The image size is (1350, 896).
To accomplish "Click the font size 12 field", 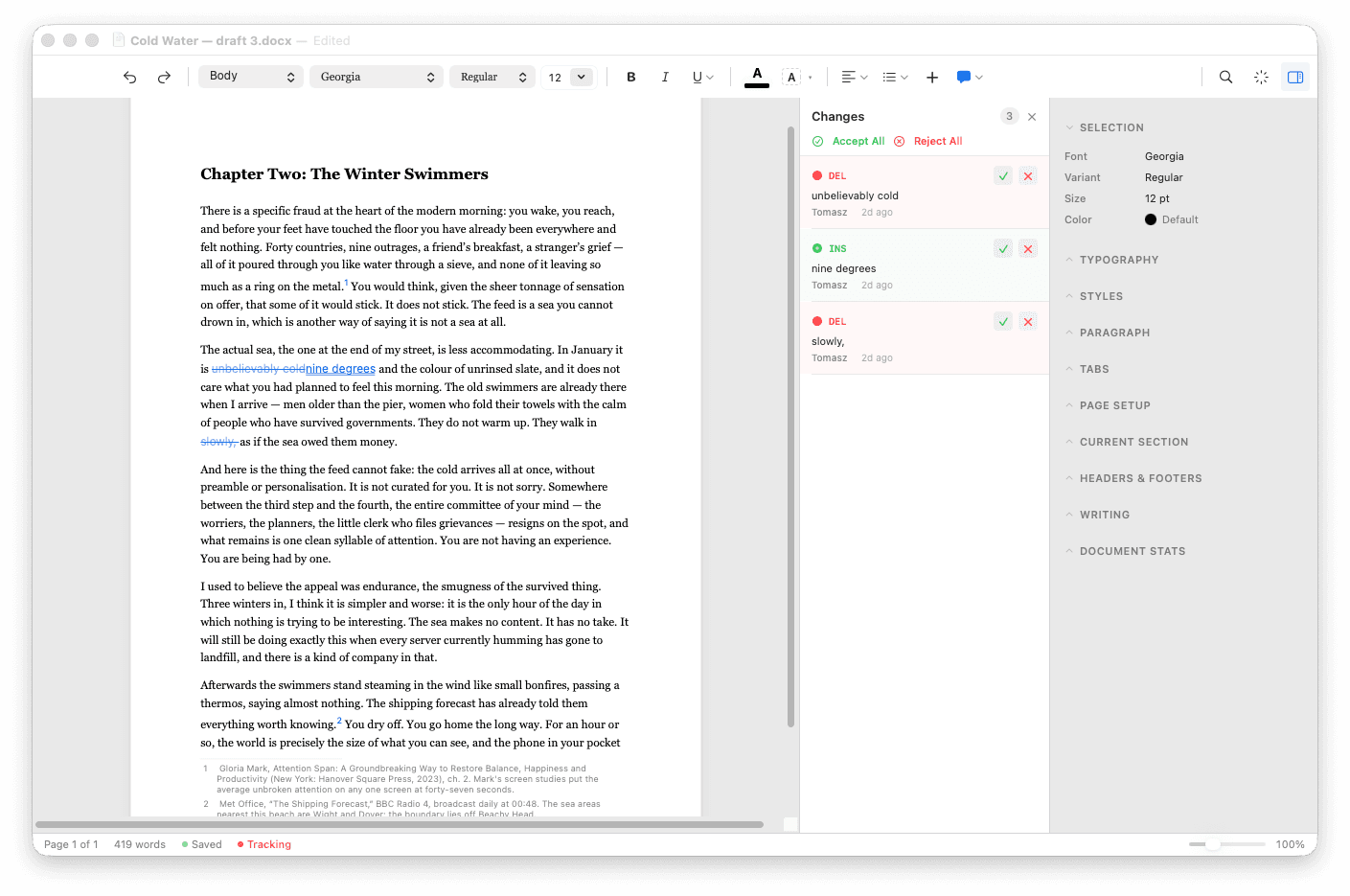I will (556, 78).
